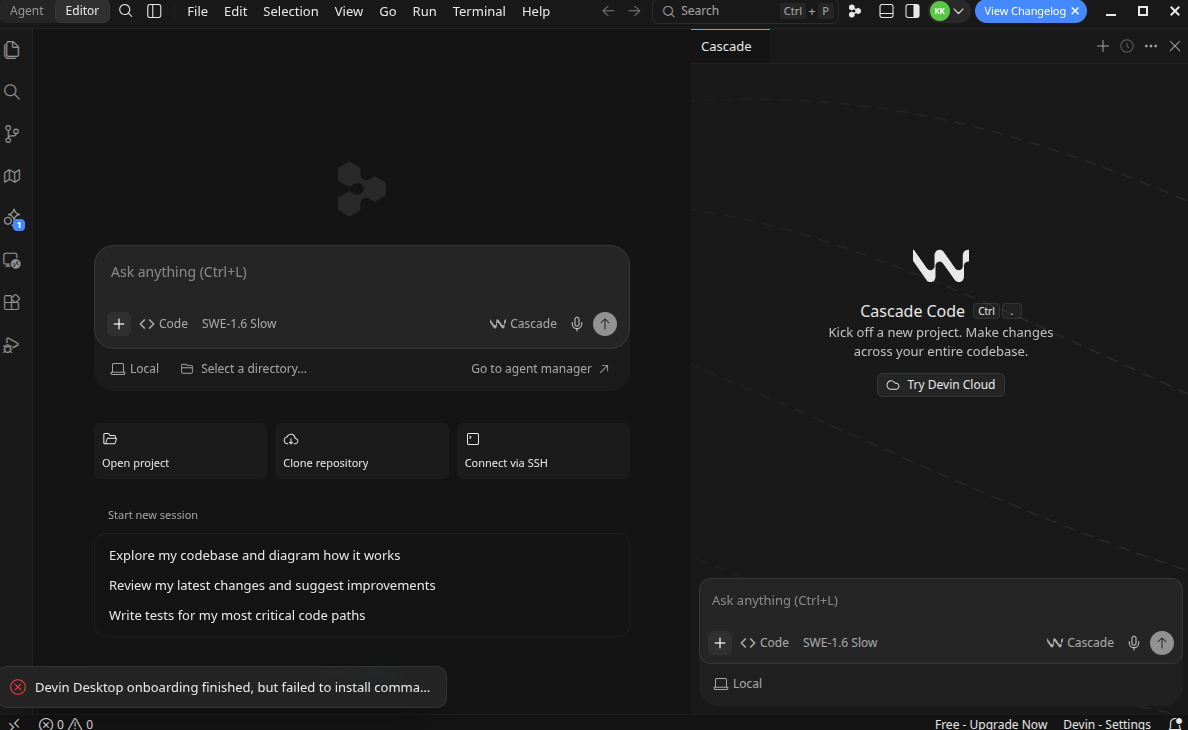Click Try Devin Cloud button

tap(941, 385)
